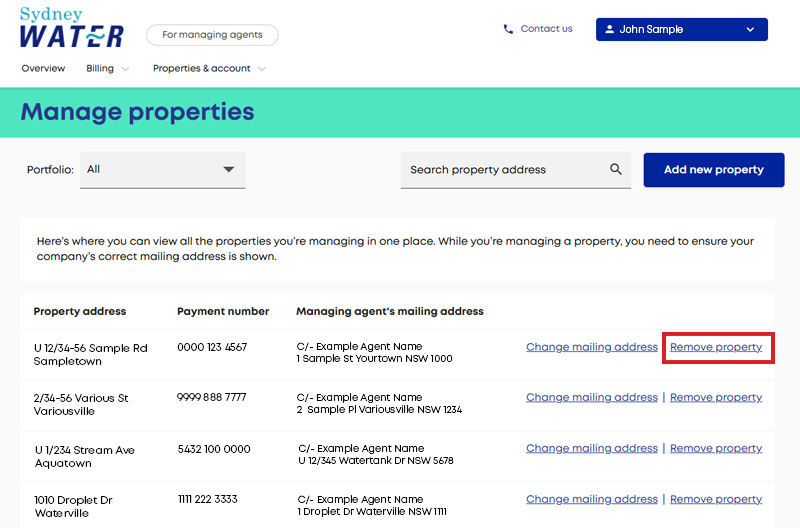Expand the Billing menu chevron
800x528 pixels.
pyautogui.click(x=125, y=69)
